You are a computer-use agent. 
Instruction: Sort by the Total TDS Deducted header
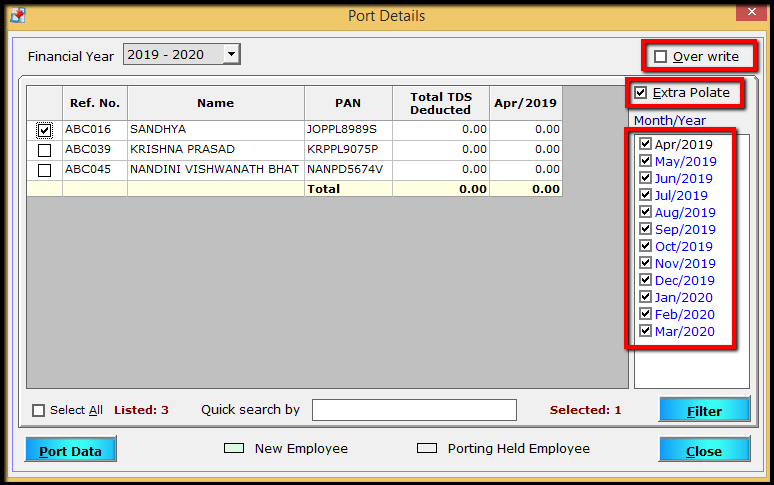441,103
